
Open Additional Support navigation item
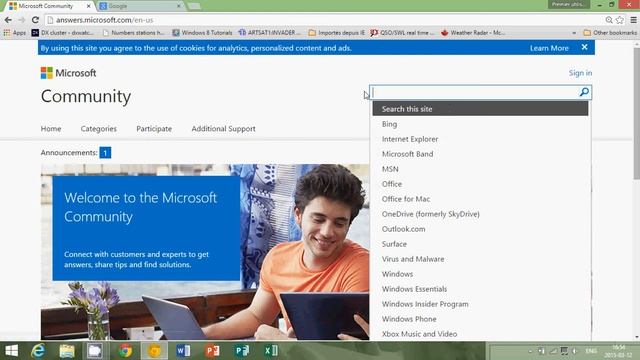(223, 129)
